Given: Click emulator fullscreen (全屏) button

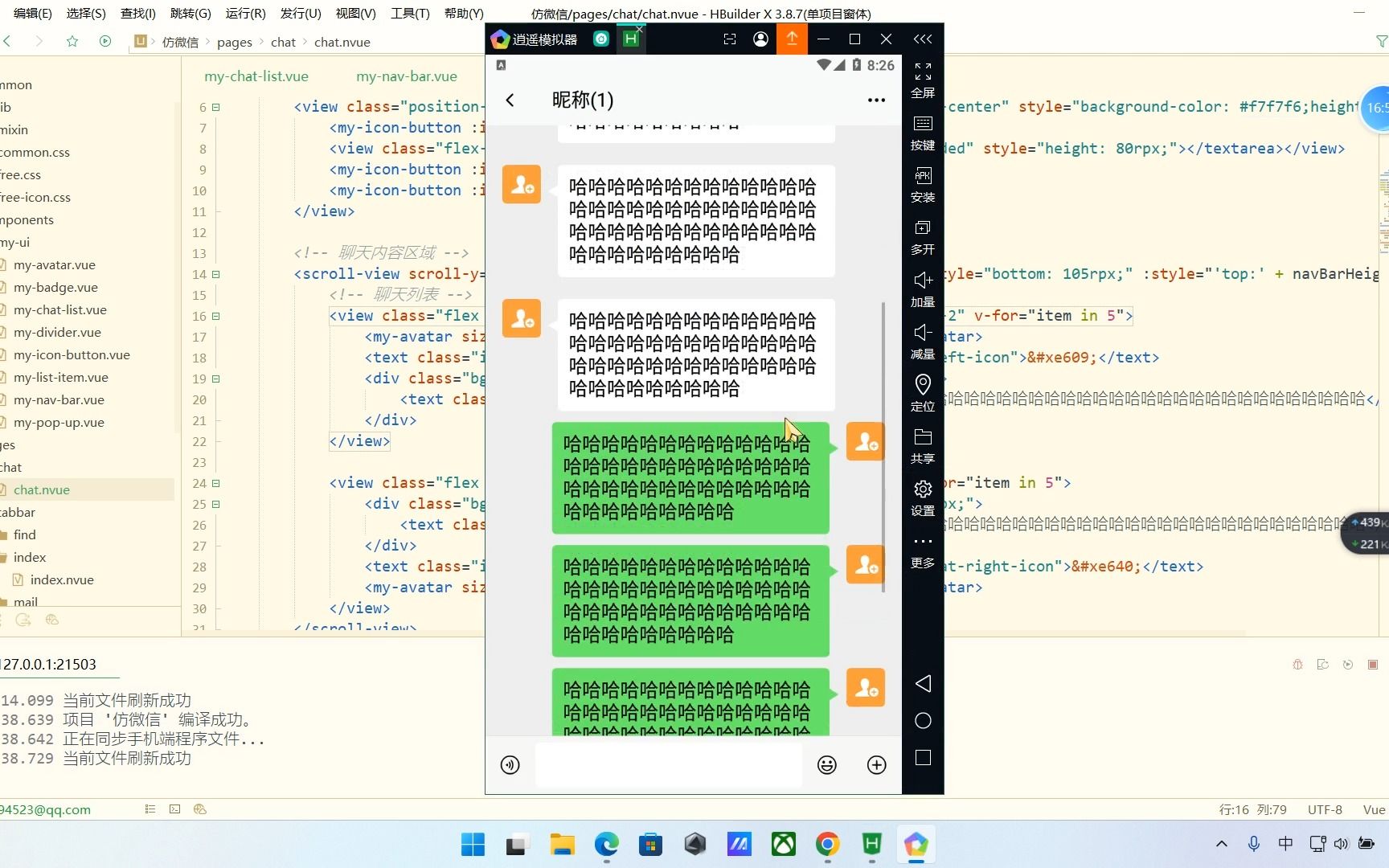Looking at the screenshot, I should (x=923, y=80).
